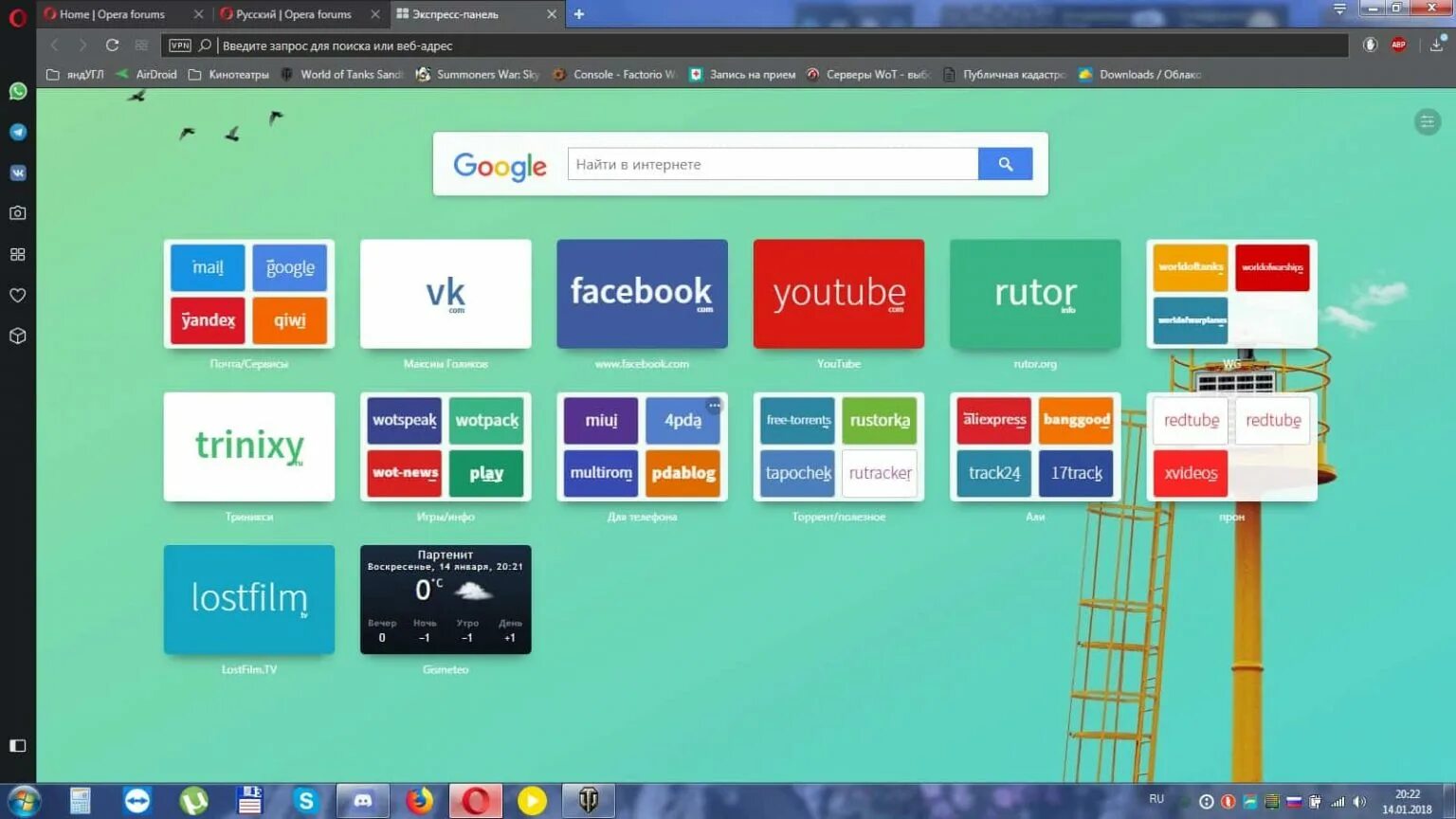Go back to previous page
This screenshot has width=1456, height=819.
click(54, 45)
